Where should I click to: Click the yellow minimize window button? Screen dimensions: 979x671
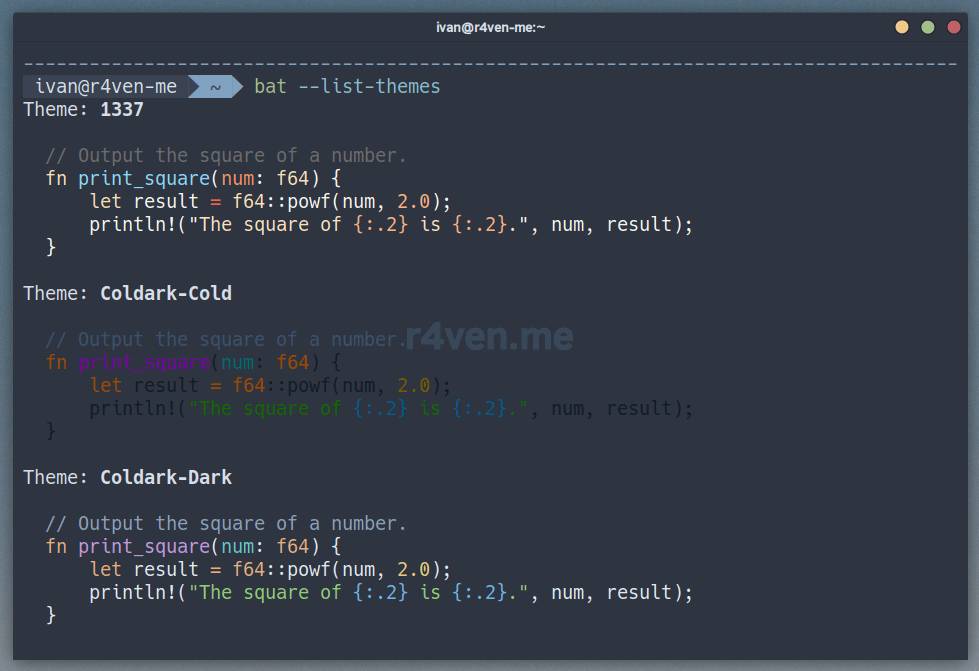(902, 27)
